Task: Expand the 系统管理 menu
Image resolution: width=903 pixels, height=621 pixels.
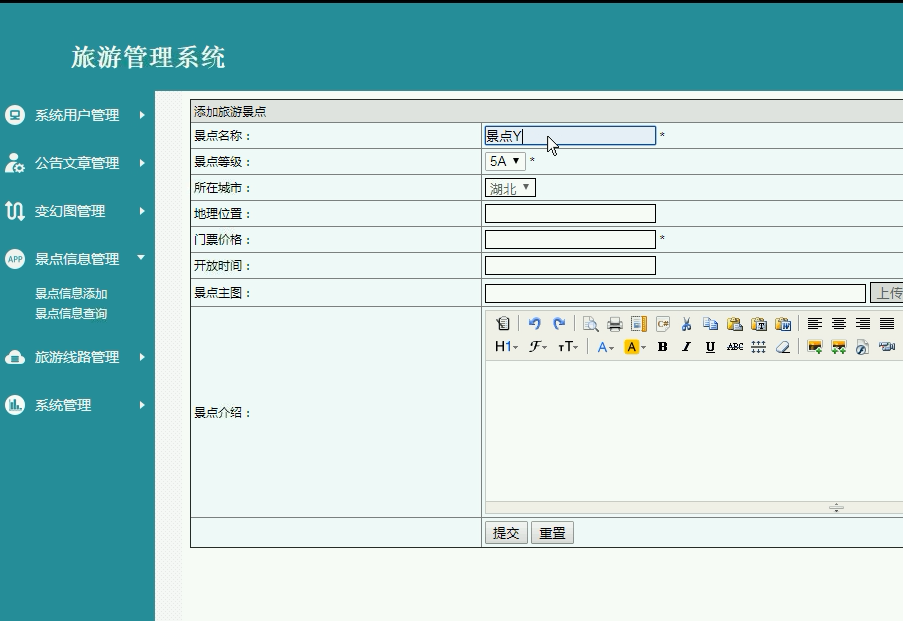Action: 77,405
